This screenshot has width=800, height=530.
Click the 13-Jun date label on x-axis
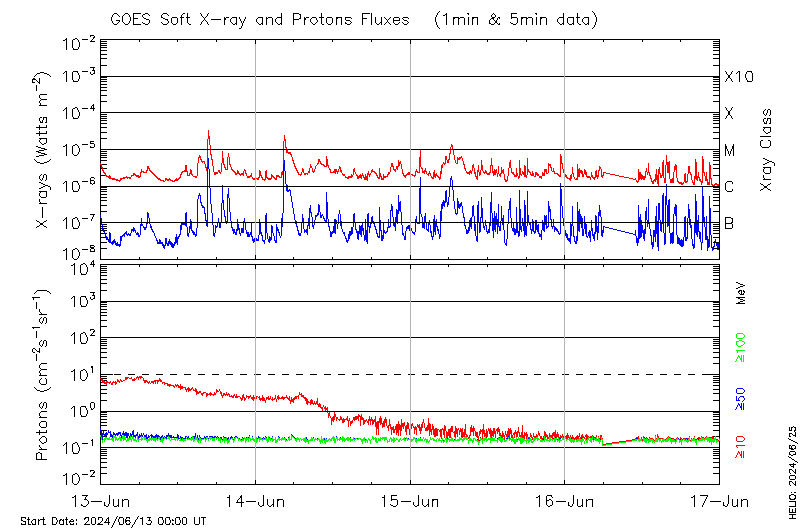point(101,500)
